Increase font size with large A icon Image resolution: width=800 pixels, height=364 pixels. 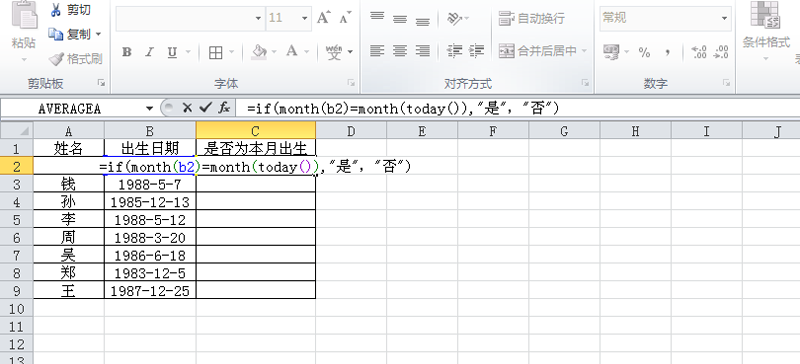point(324,18)
